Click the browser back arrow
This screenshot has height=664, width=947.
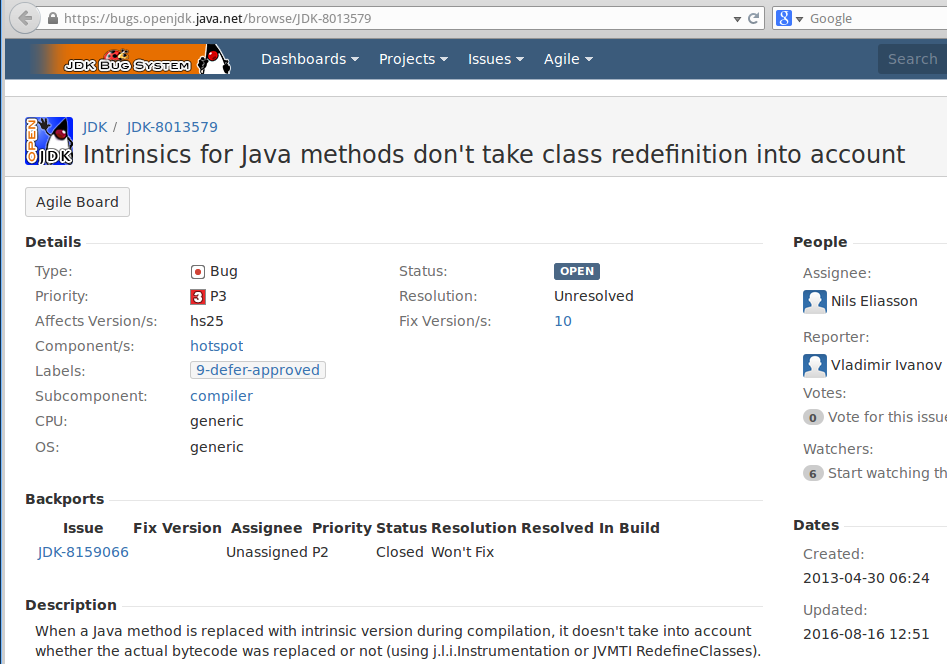click(25, 17)
